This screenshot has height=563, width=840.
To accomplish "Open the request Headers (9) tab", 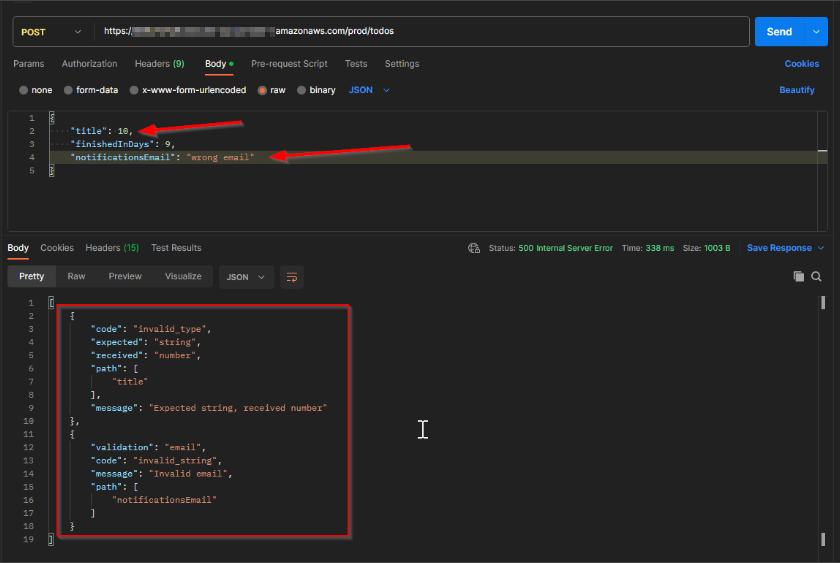I will (x=160, y=64).
